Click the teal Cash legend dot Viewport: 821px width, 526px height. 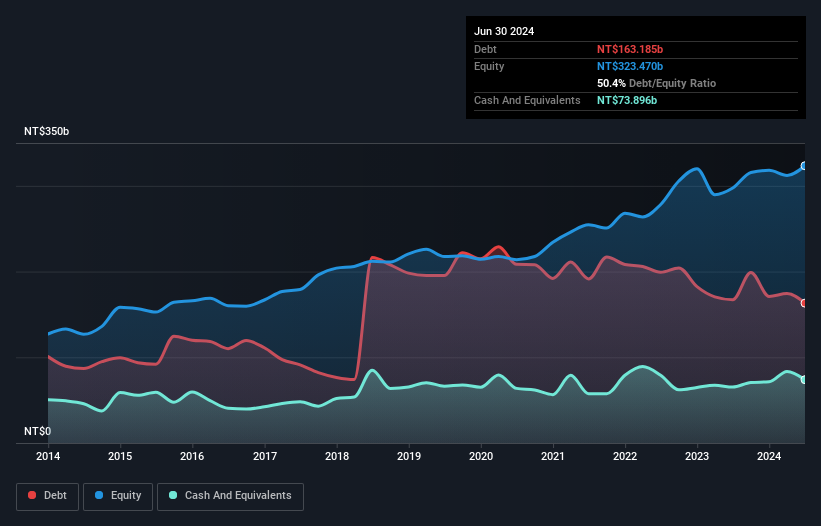pos(173,495)
